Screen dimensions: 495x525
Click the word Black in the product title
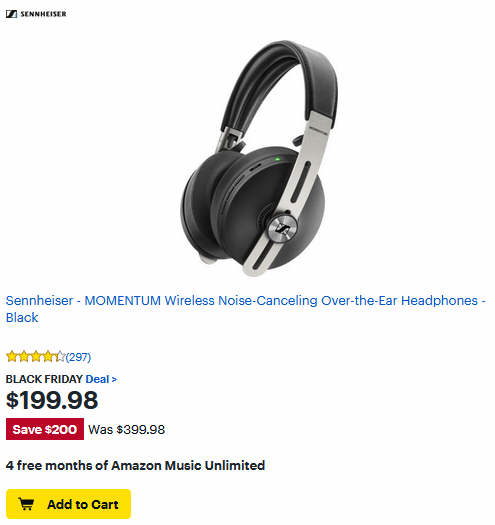pyautogui.click(x=22, y=317)
